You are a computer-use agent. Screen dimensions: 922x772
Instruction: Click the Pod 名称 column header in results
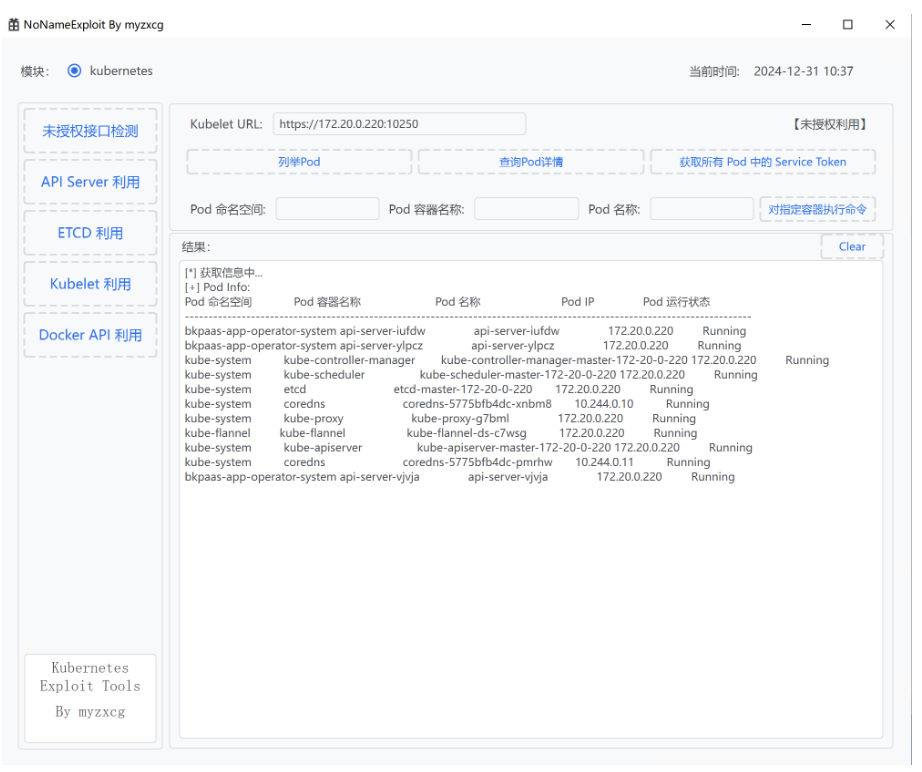click(x=459, y=303)
